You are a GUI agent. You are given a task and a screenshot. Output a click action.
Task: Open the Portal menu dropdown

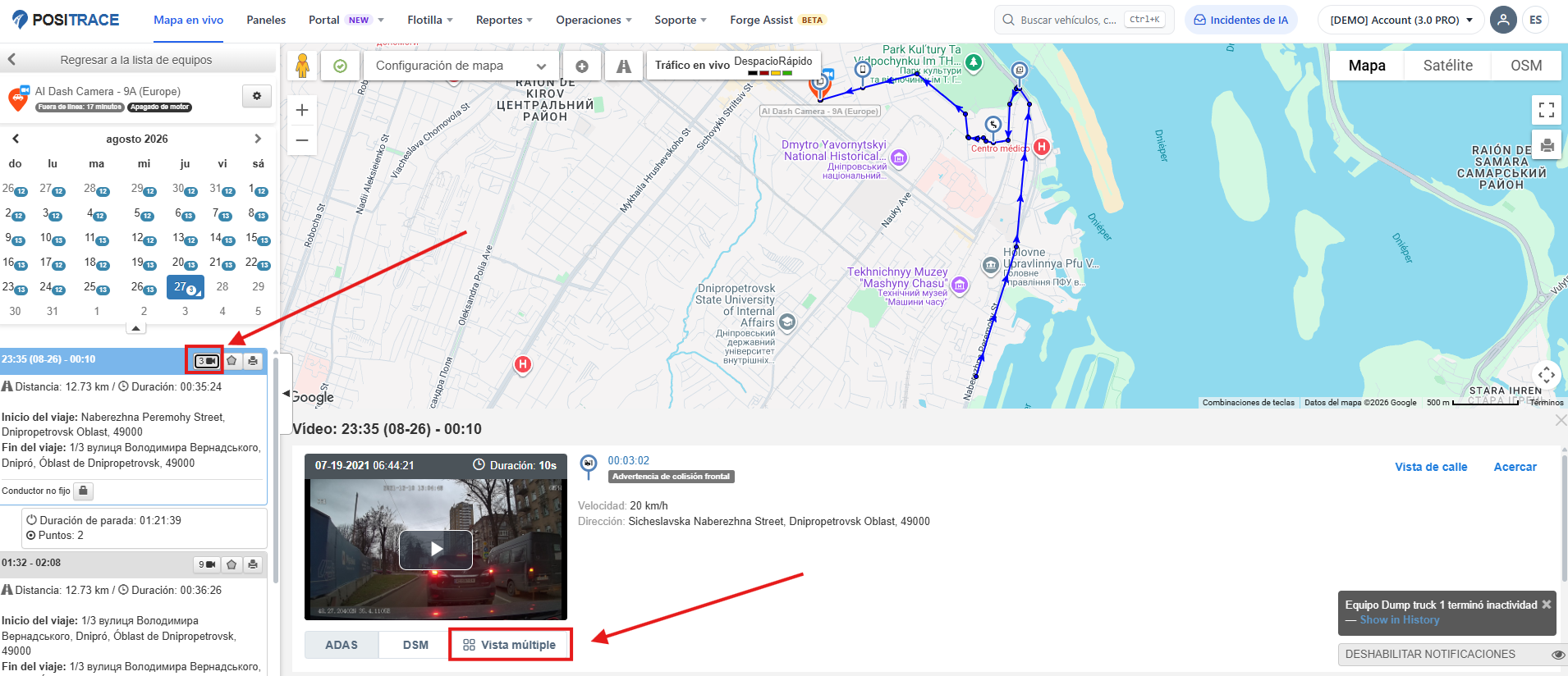(x=346, y=20)
